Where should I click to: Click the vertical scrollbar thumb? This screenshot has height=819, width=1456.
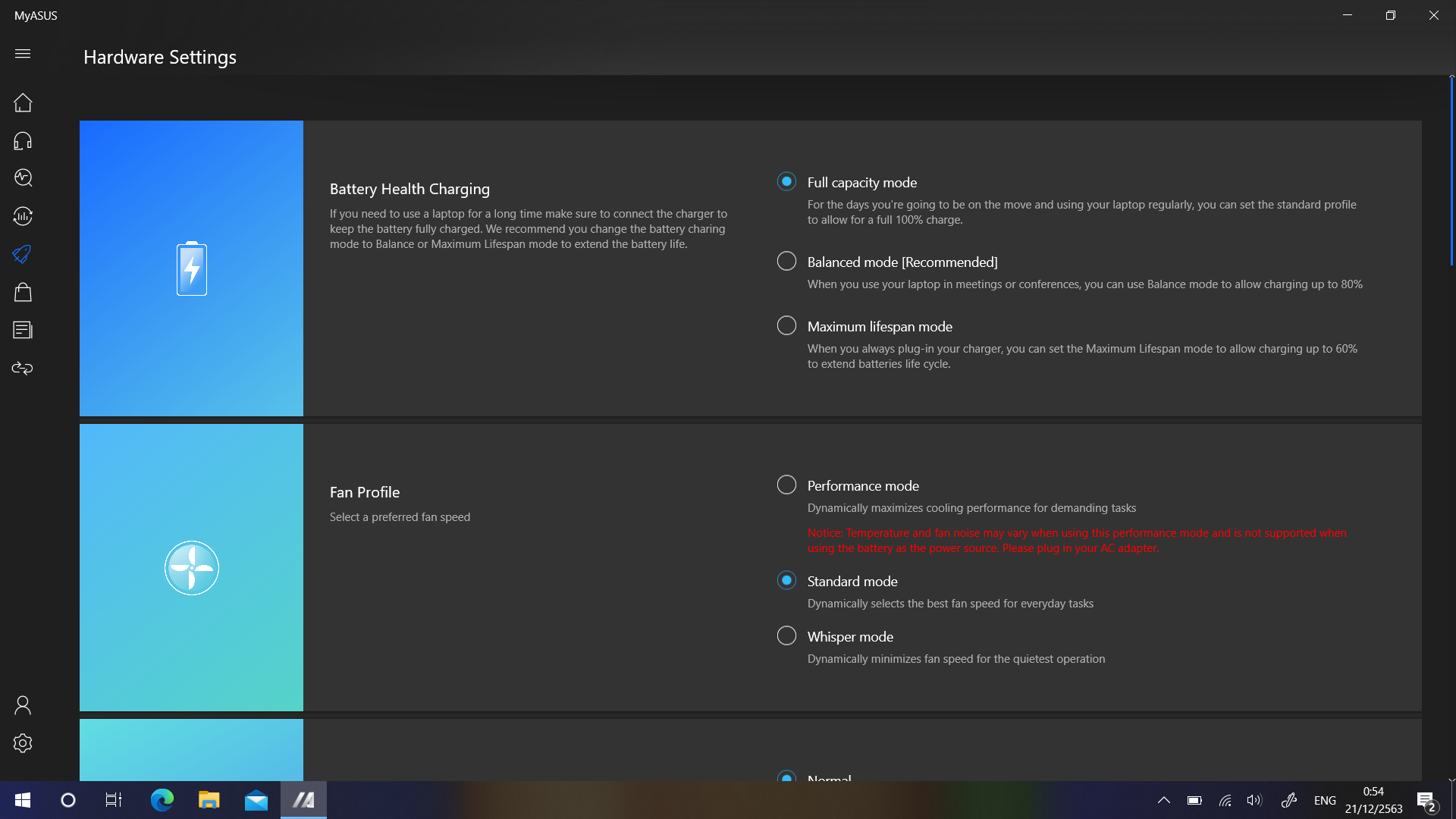(1451, 171)
